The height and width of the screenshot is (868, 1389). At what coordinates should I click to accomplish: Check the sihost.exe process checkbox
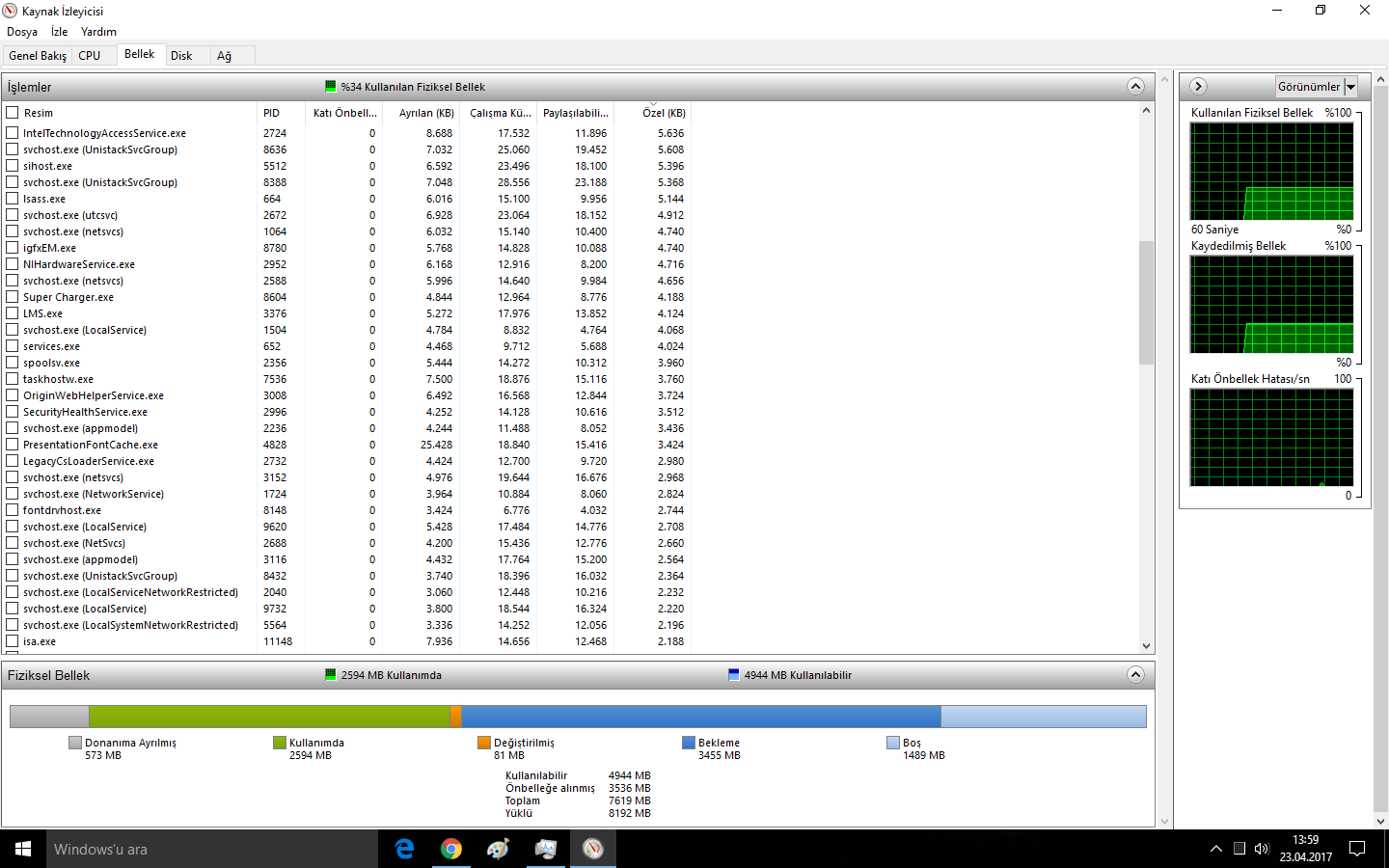[13, 166]
